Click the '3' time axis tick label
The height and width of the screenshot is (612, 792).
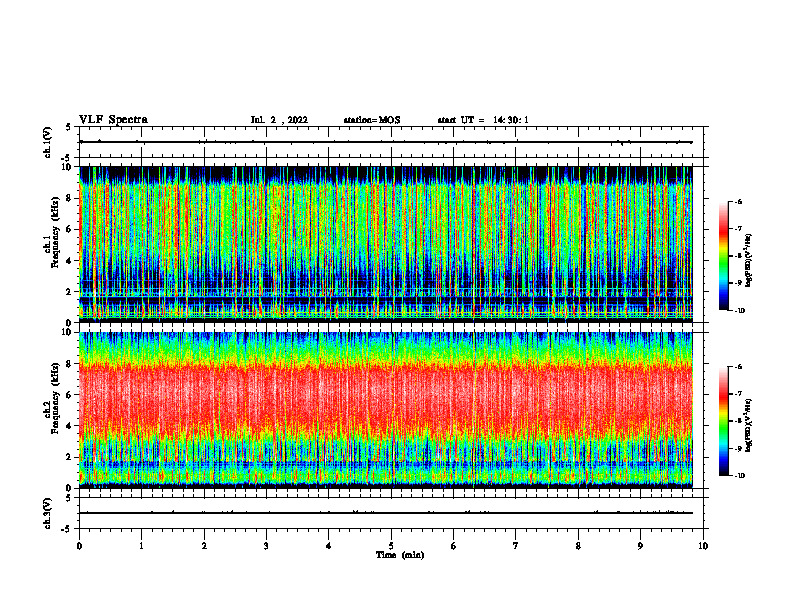[x=266, y=546]
